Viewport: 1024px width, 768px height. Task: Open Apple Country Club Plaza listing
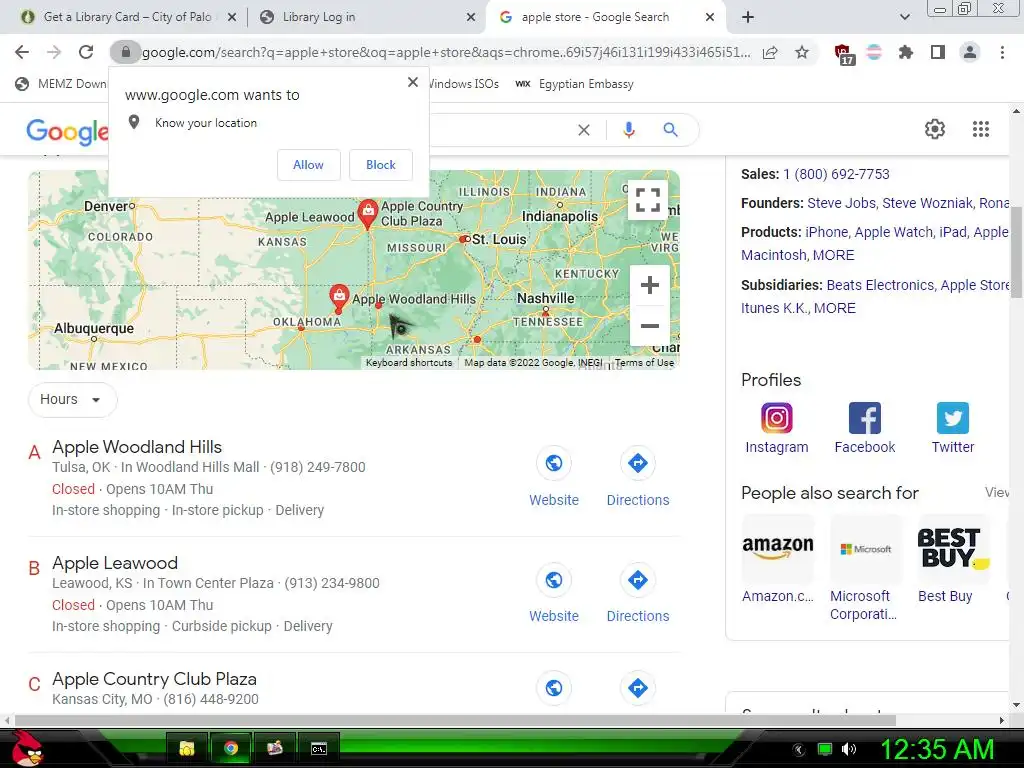click(154, 679)
